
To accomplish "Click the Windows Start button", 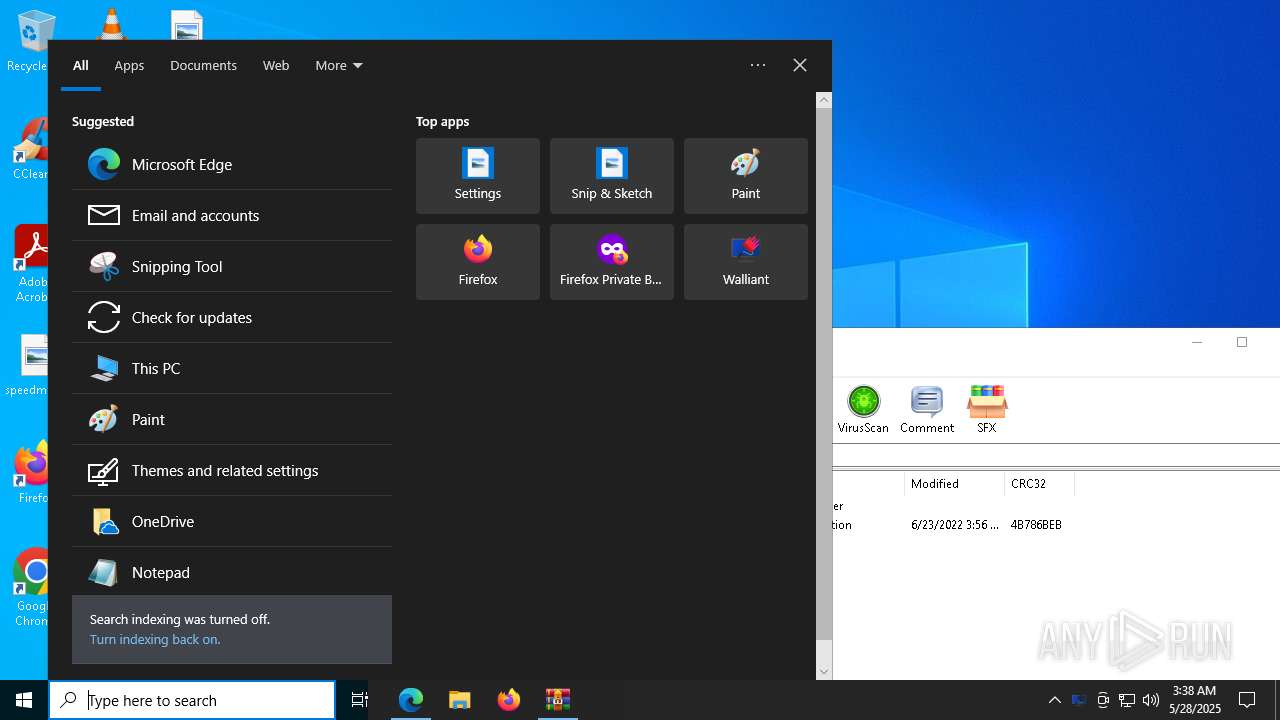I will pos(24,700).
